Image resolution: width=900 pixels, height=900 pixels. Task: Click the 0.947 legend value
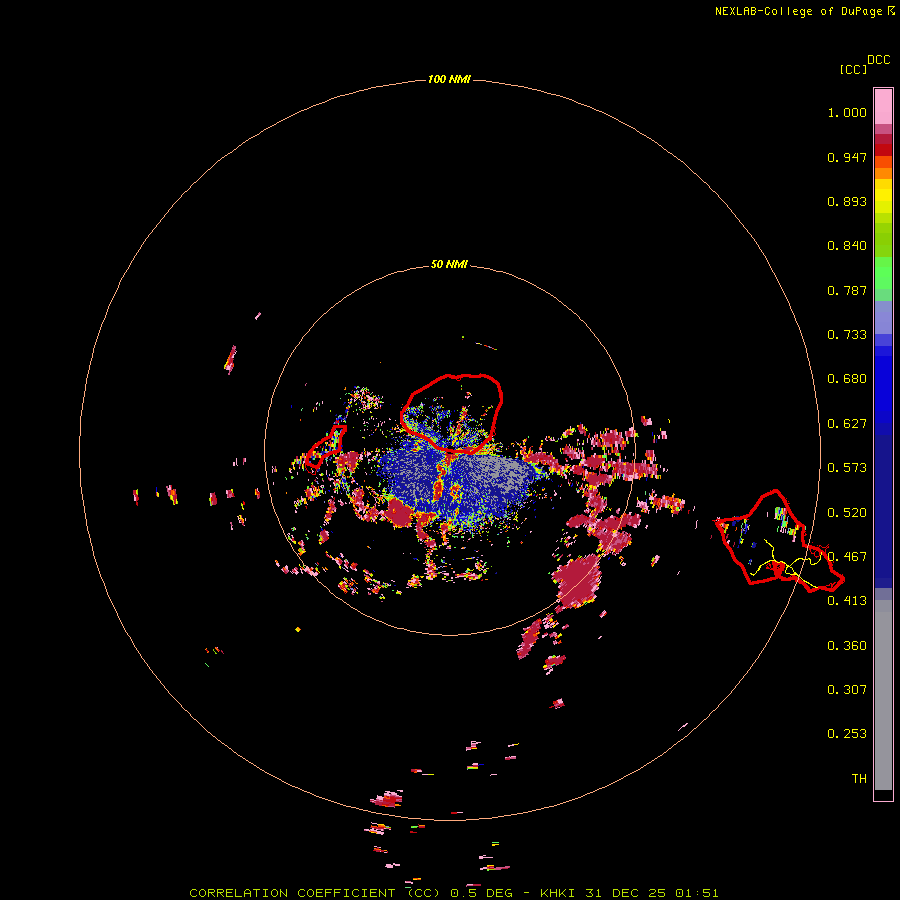(847, 157)
